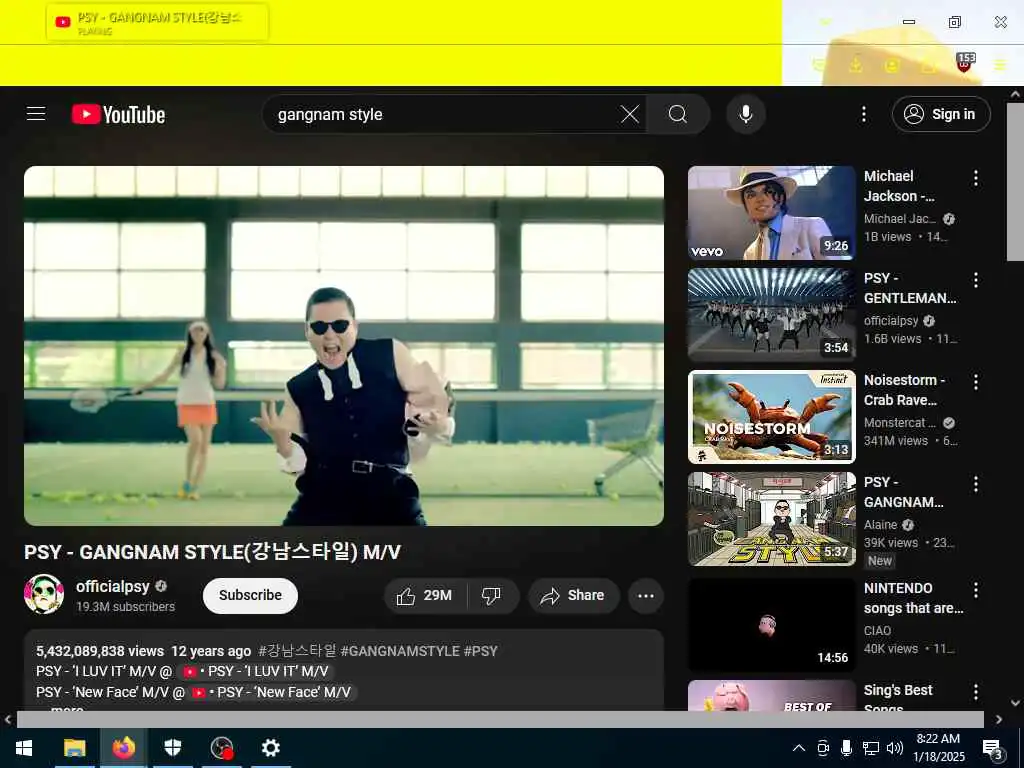The image size is (1024, 768).
Task: Open OBS recording app in taskbar
Action: pyautogui.click(x=222, y=748)
